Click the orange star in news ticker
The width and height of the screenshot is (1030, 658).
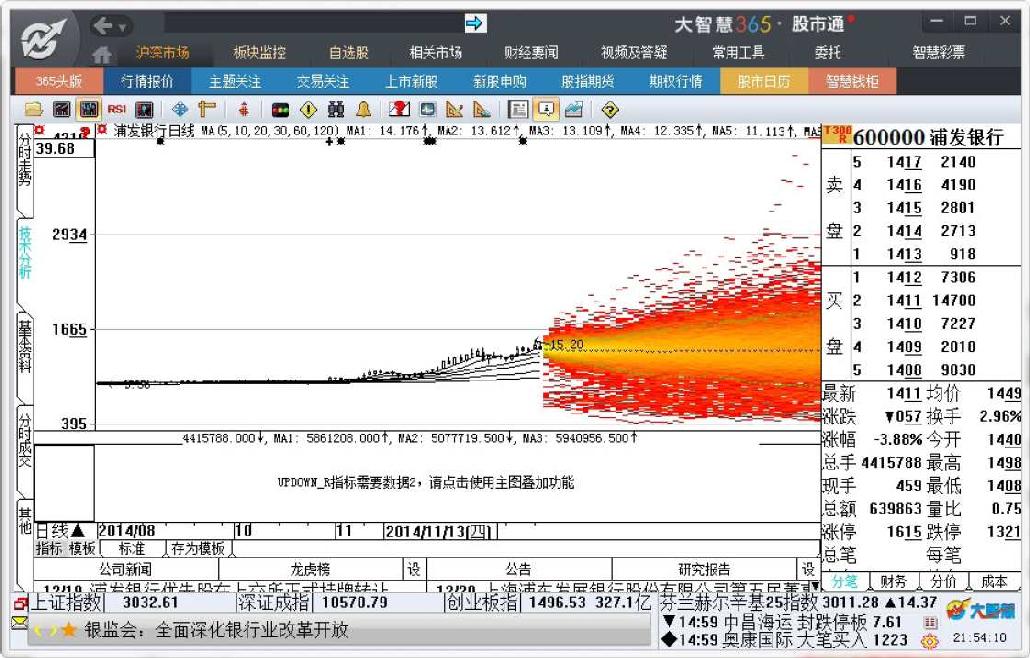[68, 630]
